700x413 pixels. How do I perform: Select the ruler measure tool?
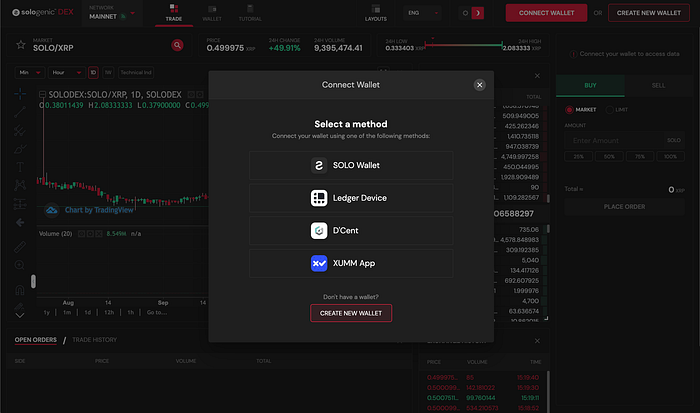point(20,246)
